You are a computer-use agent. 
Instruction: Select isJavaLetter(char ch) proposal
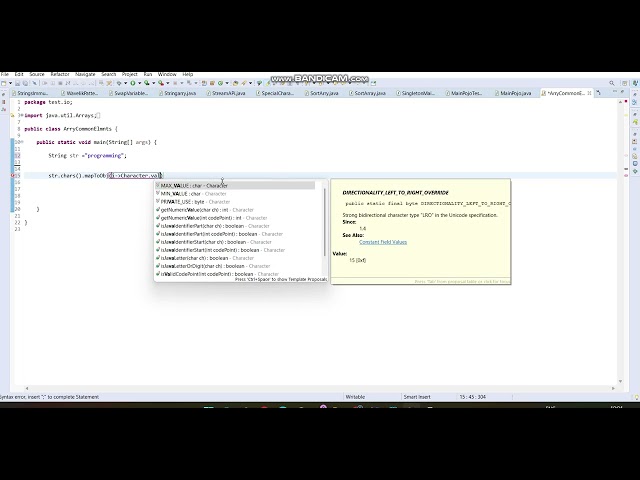click(x=235, y=258)
